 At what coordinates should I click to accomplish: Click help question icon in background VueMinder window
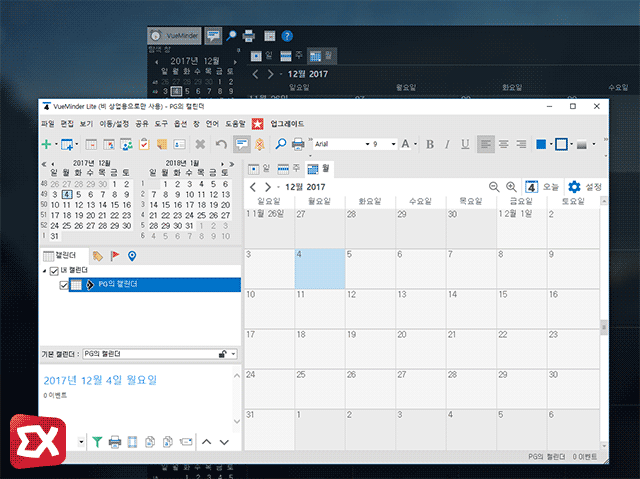287,36
